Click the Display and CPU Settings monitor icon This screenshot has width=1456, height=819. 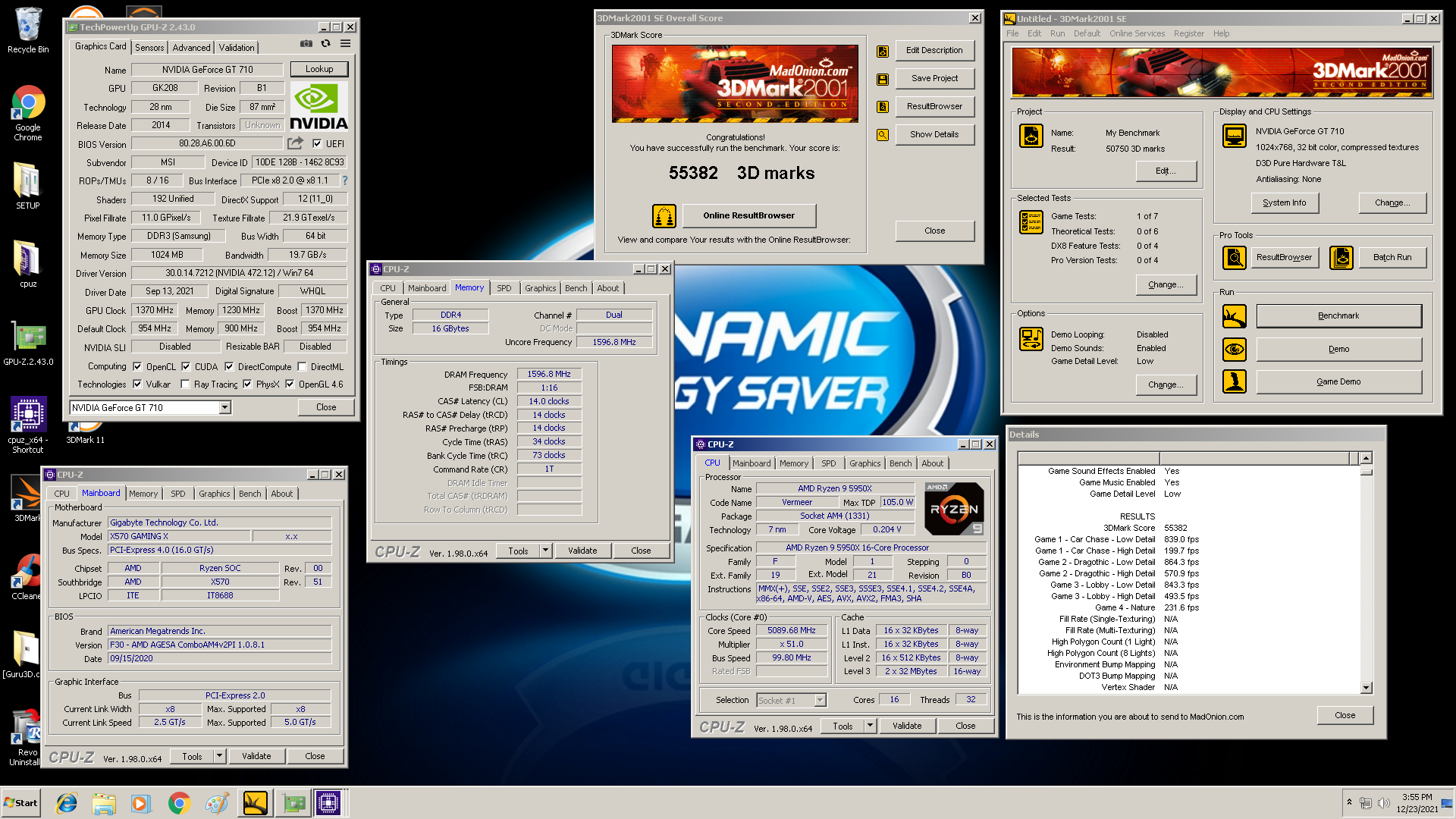[x=1235, y=136]
